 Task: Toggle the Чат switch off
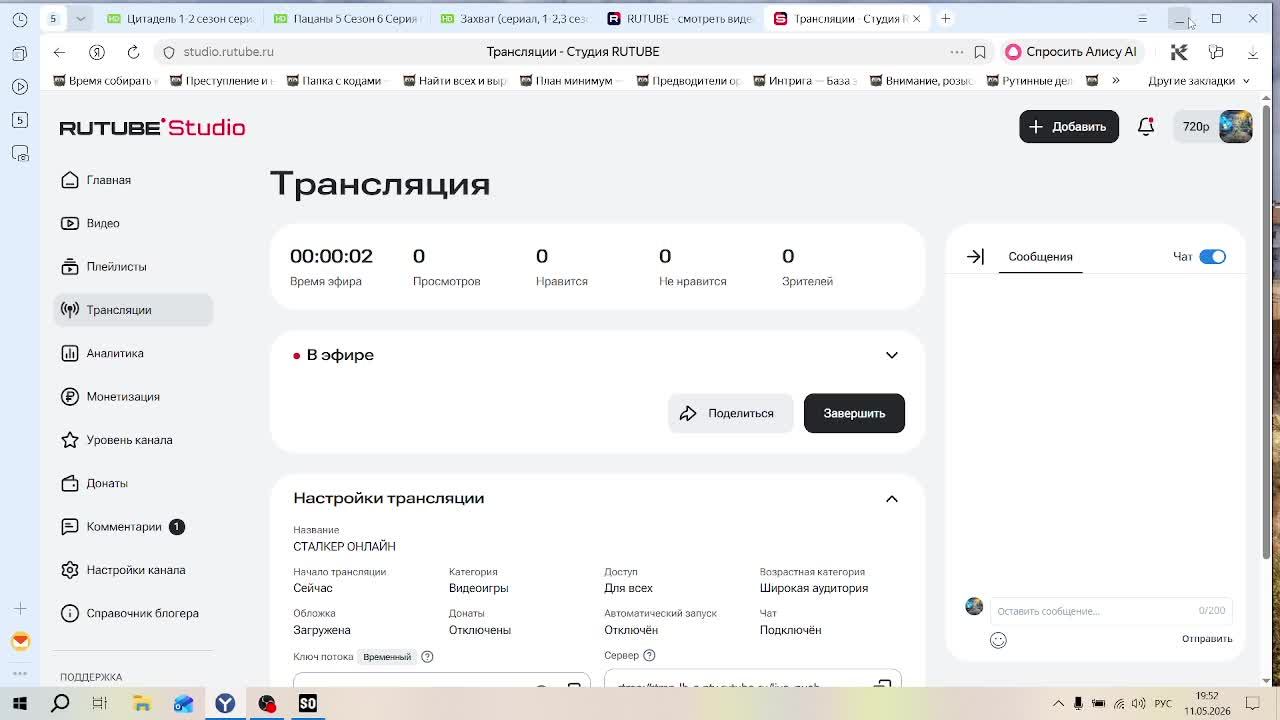pos(1212,257)
